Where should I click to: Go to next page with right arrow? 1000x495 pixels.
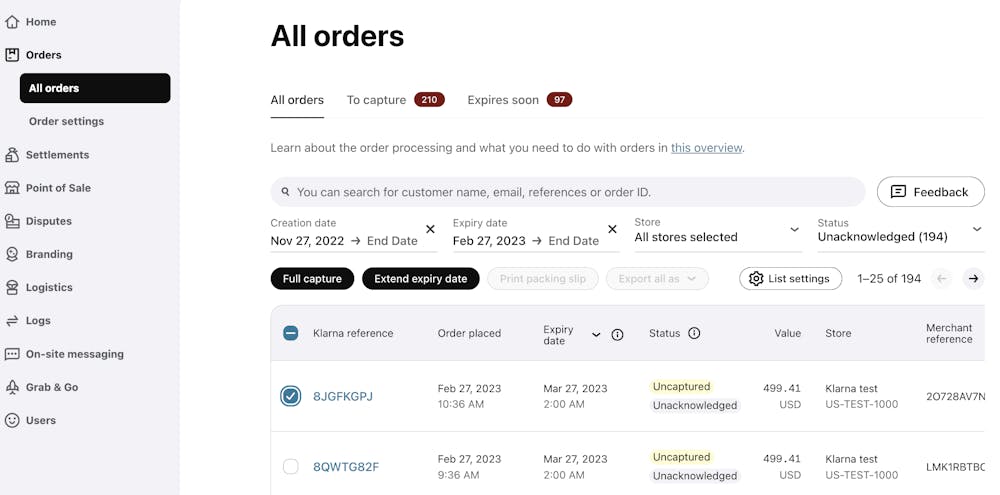[973, 279]
